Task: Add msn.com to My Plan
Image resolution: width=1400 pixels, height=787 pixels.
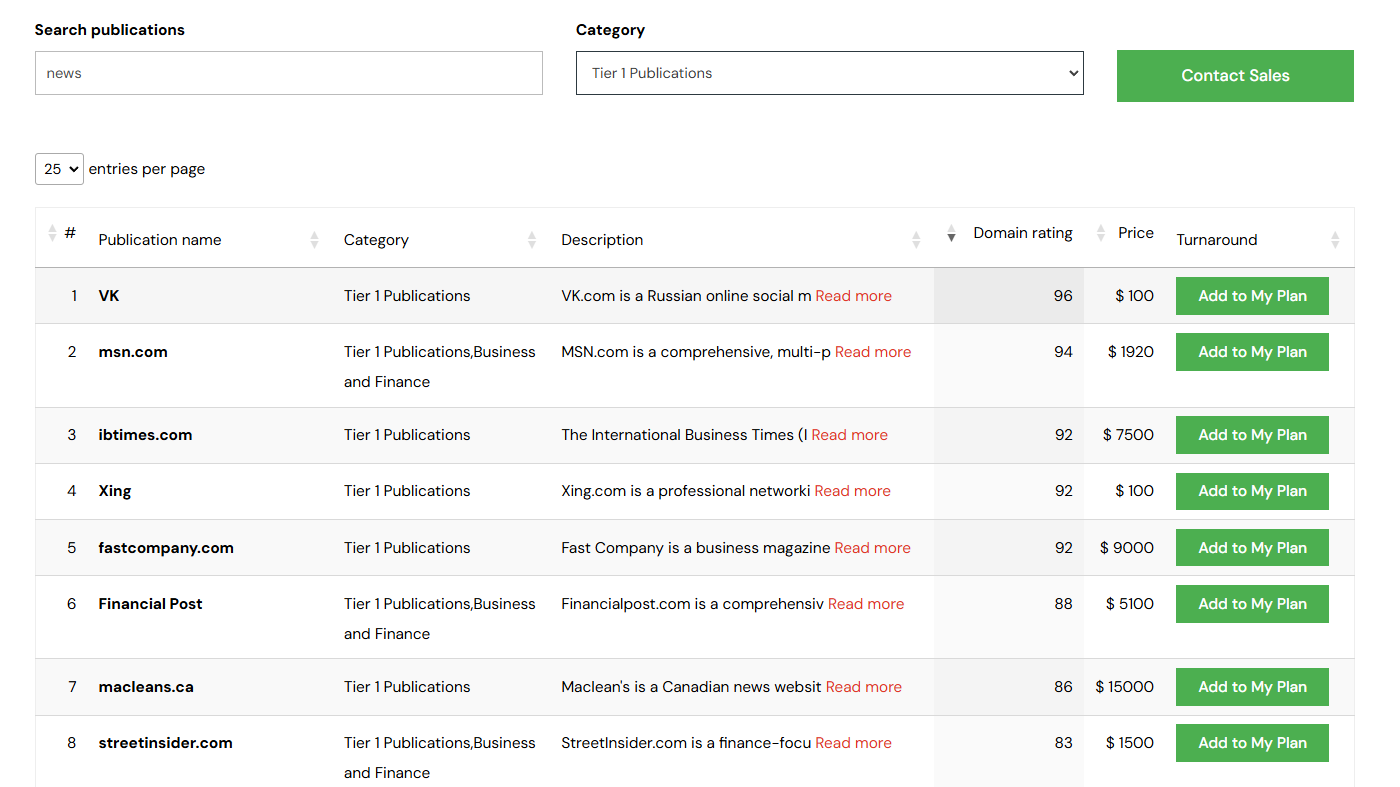Action: (1251, 352)
